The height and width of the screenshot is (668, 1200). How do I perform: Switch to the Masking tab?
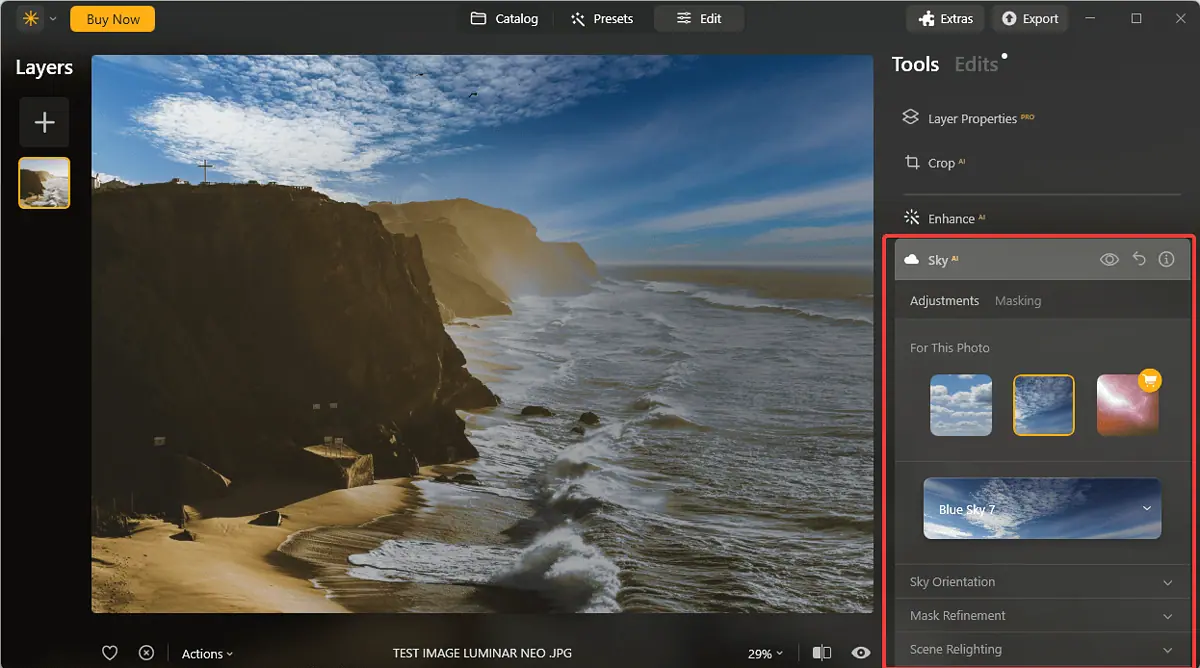(x=1017, y=301)
